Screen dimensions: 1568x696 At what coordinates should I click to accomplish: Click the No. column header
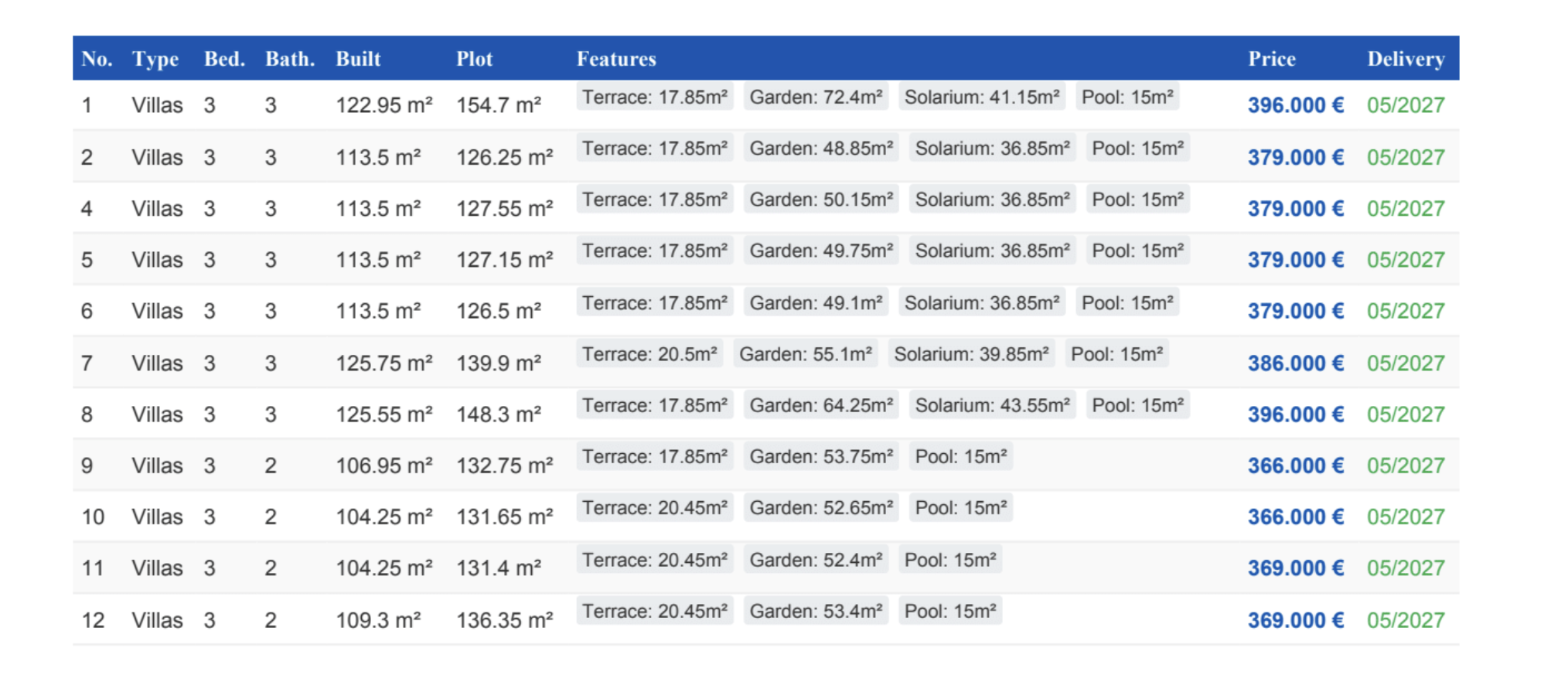pos(97,59)
